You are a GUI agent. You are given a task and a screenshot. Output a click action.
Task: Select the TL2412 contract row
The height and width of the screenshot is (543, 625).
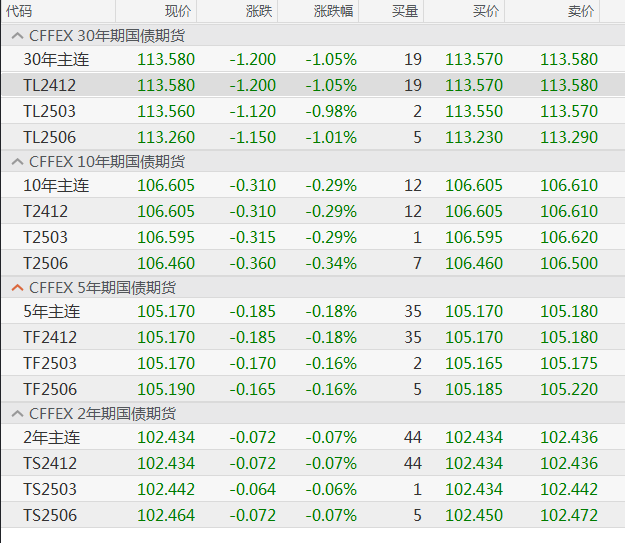coord(50,85)
